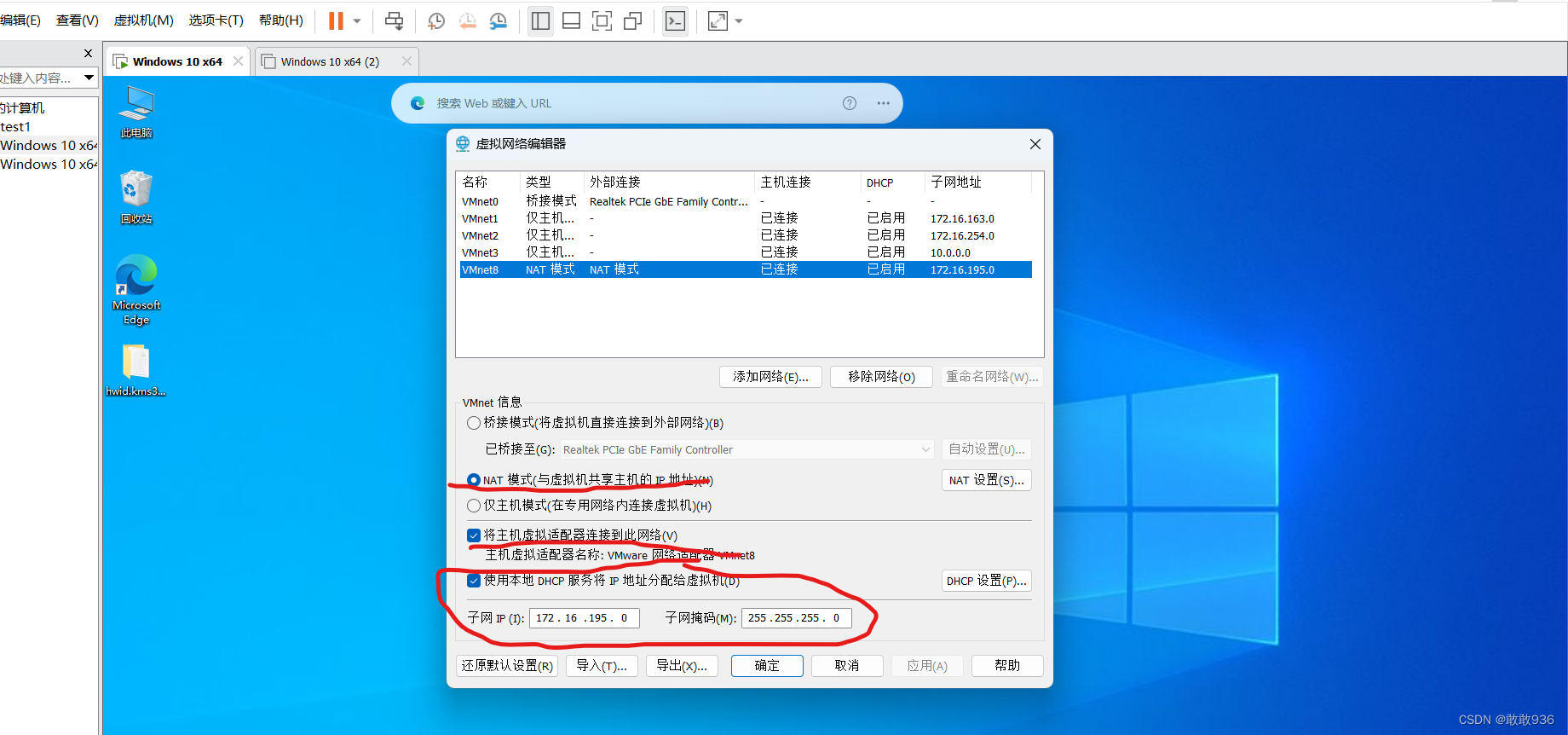Toggle the library sidebar view icon
This screenshot has height=735, width=1568.
[540, 20]
